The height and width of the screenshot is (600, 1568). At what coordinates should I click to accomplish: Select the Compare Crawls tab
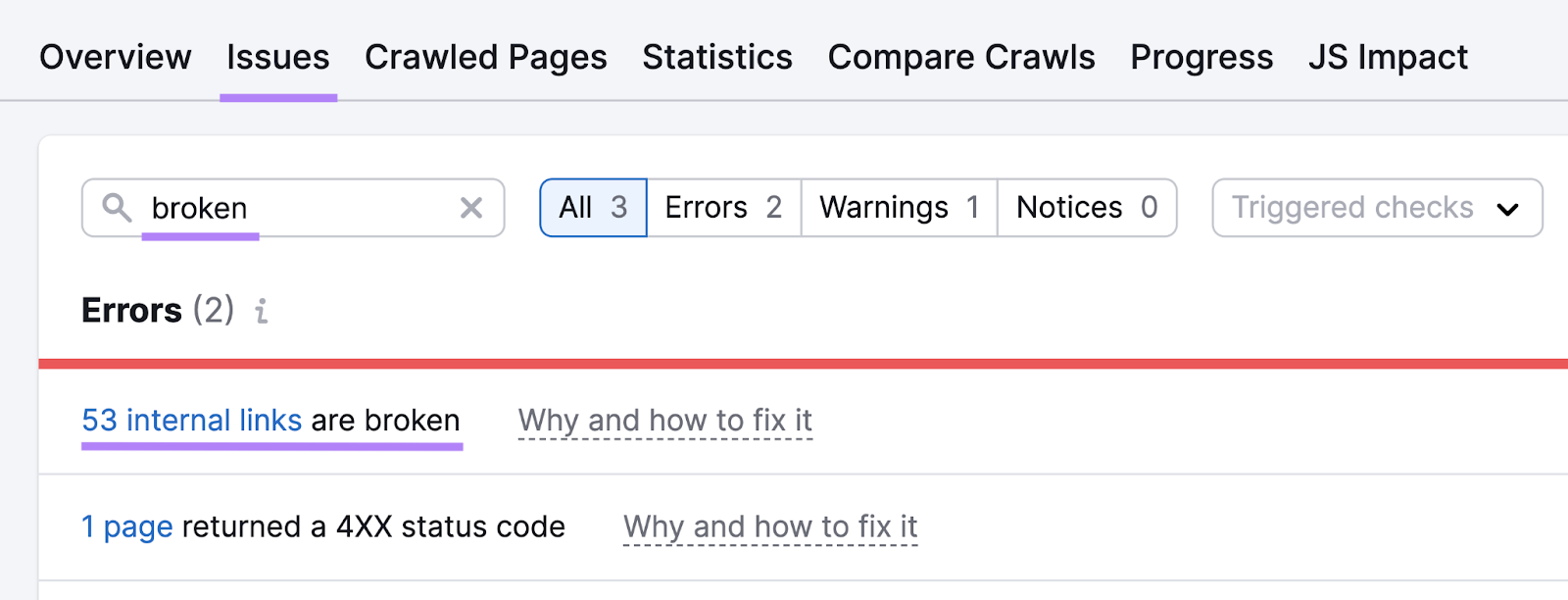[960, 57]
